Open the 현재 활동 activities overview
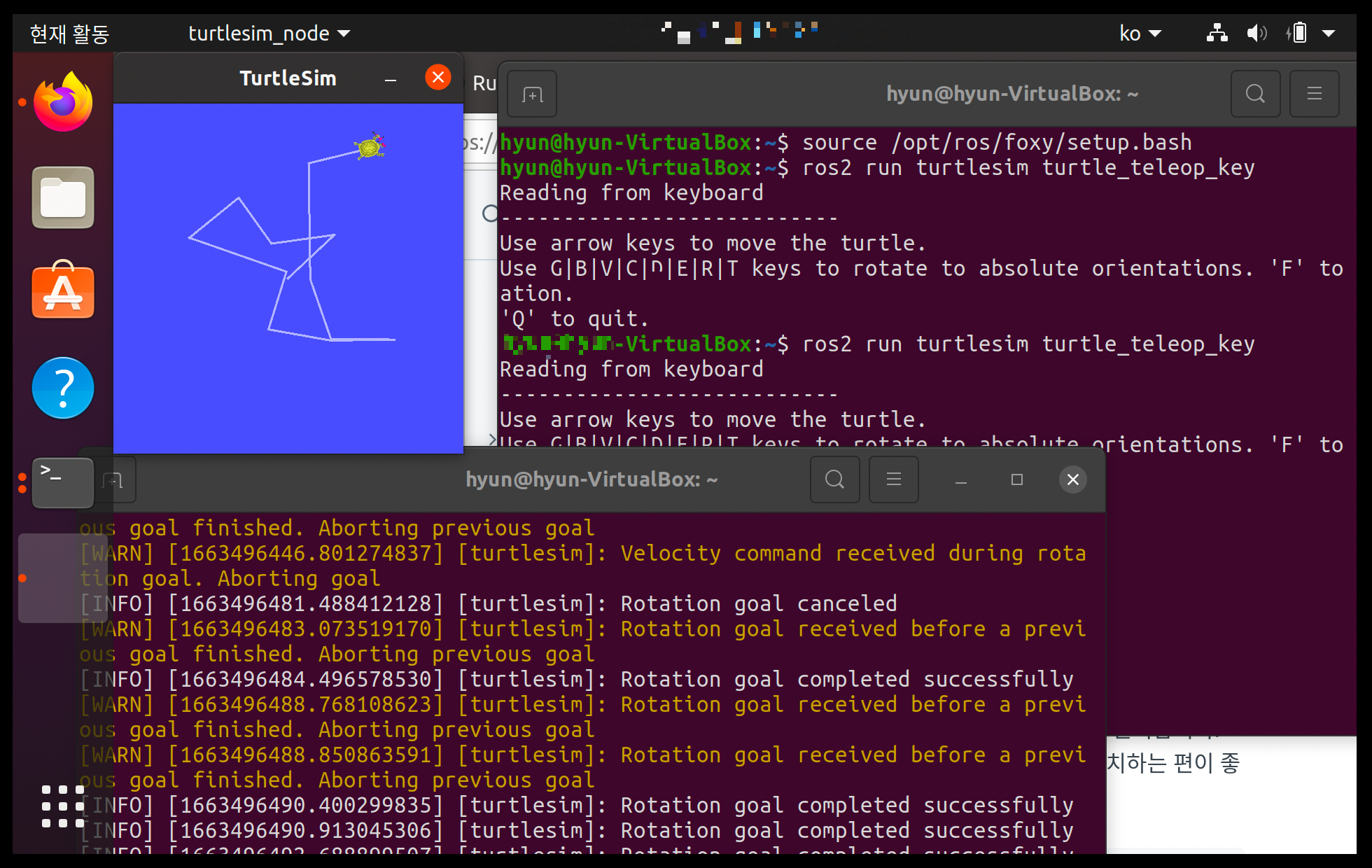Screen dimensions: 1372x868 click(69, 34)
